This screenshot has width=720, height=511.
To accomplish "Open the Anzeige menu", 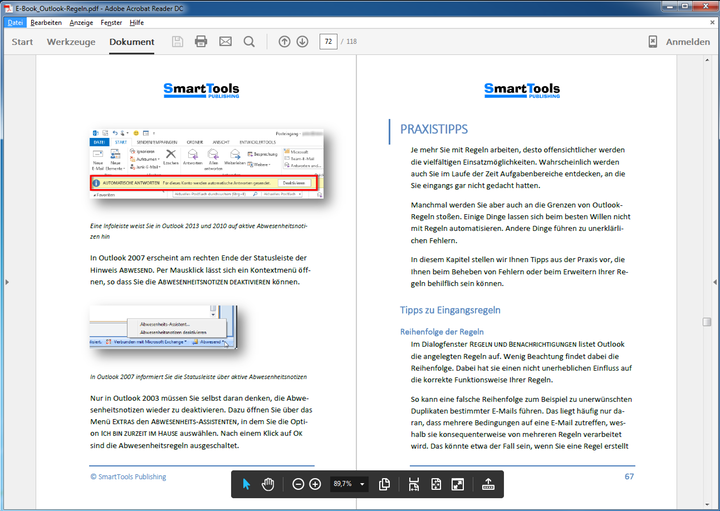I will point(81,22).
